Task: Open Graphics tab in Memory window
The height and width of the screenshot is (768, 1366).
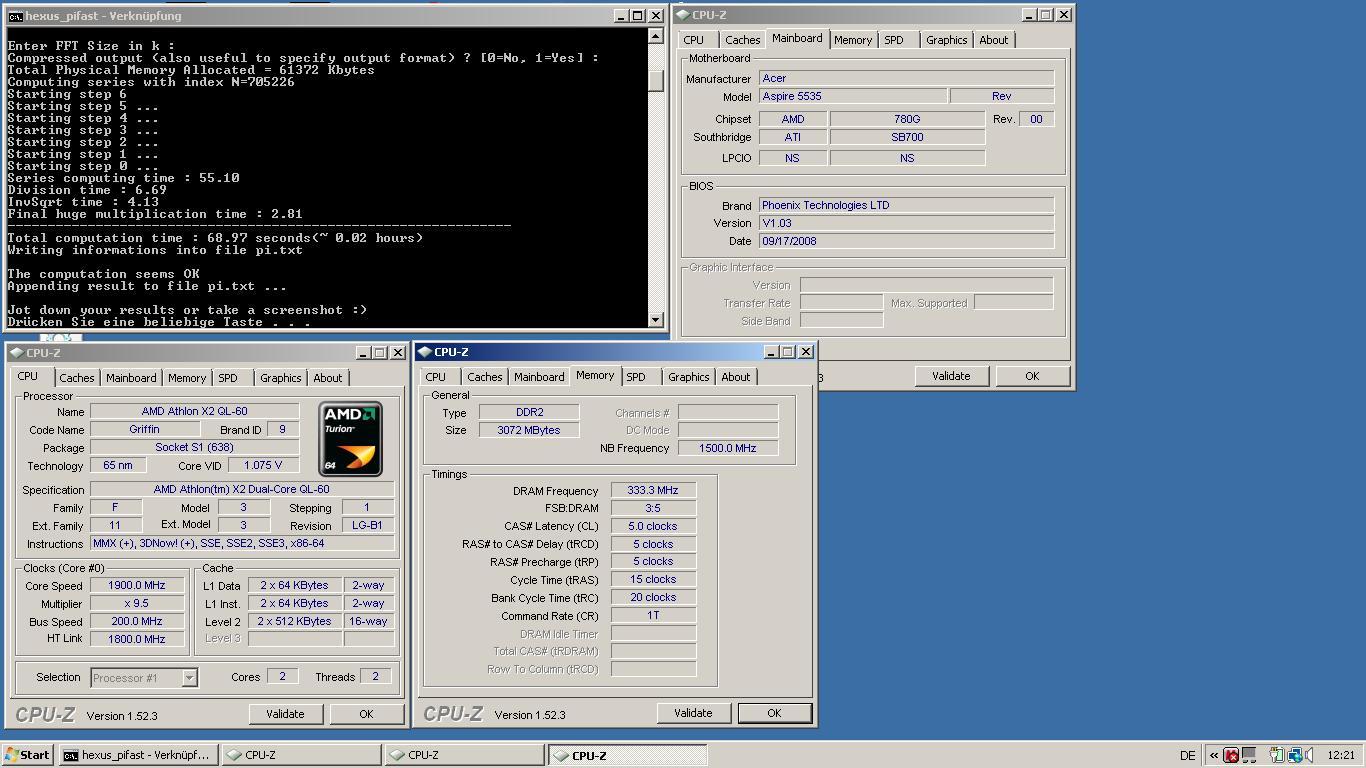Action: click(x=688, y=377)
